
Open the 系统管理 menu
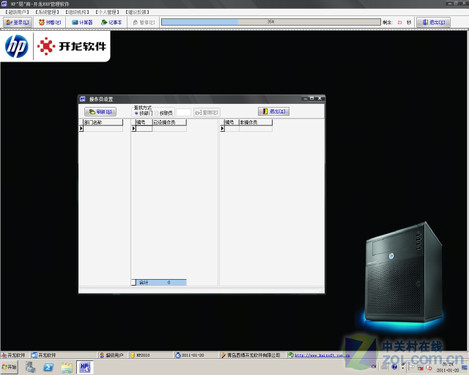47,12
